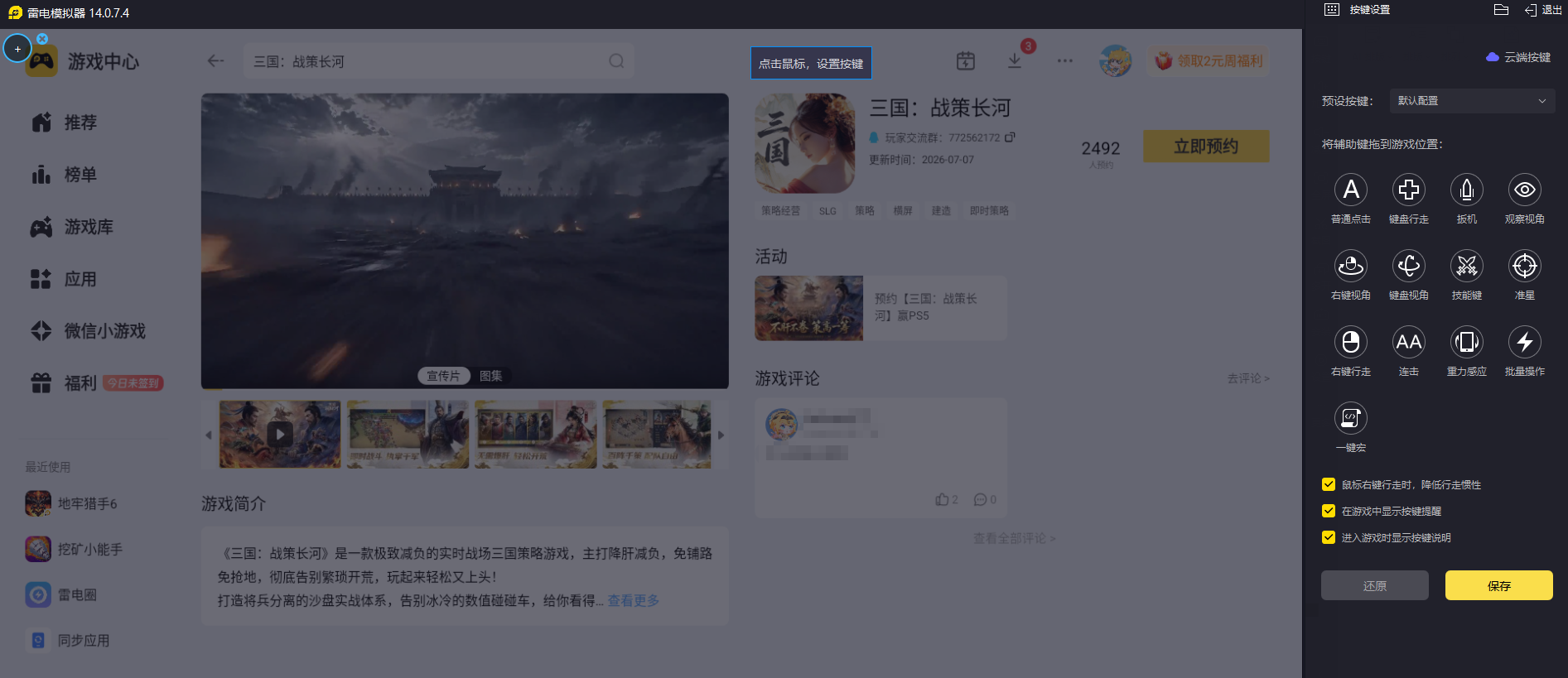
Task: Select the 观察视角 eye view icon
Action: click(1525, 190)
